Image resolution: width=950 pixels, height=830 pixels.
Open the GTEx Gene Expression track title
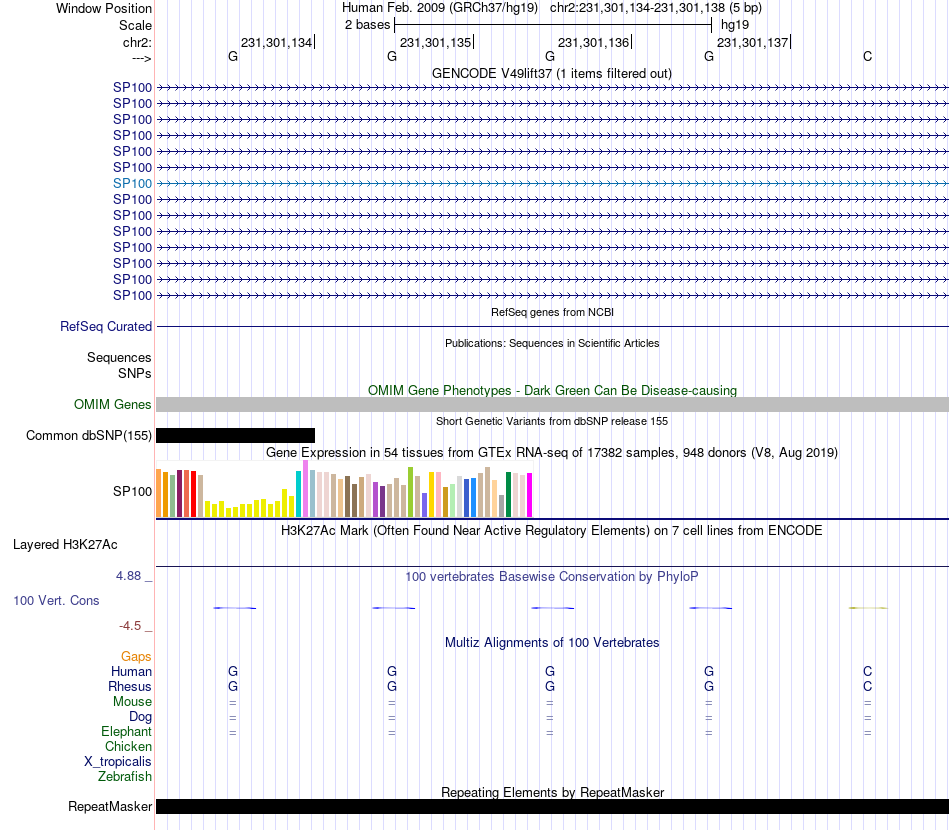pyautogui.click(x=552, y=453)
